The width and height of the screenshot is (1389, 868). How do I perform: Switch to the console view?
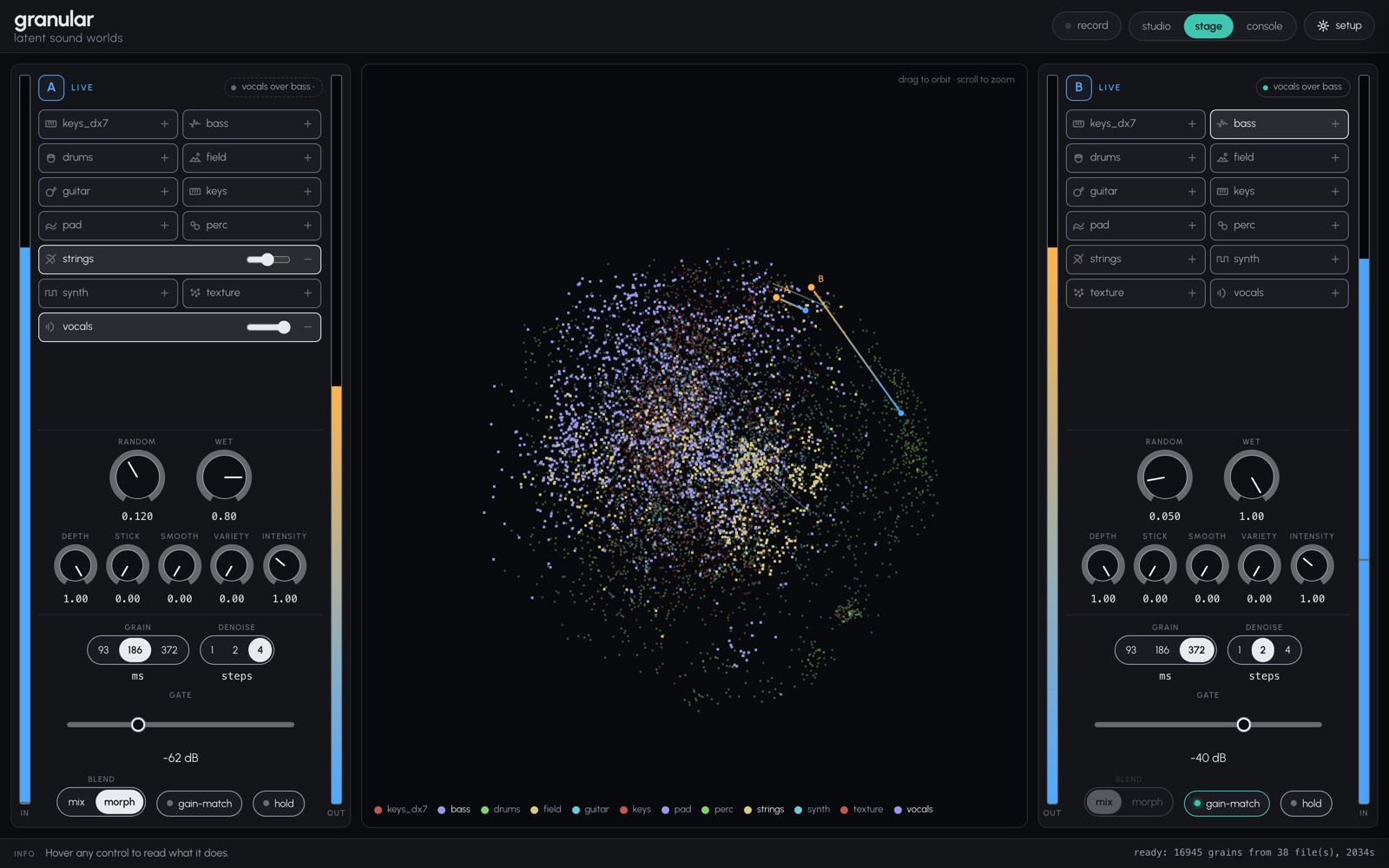coord(1264,26)
